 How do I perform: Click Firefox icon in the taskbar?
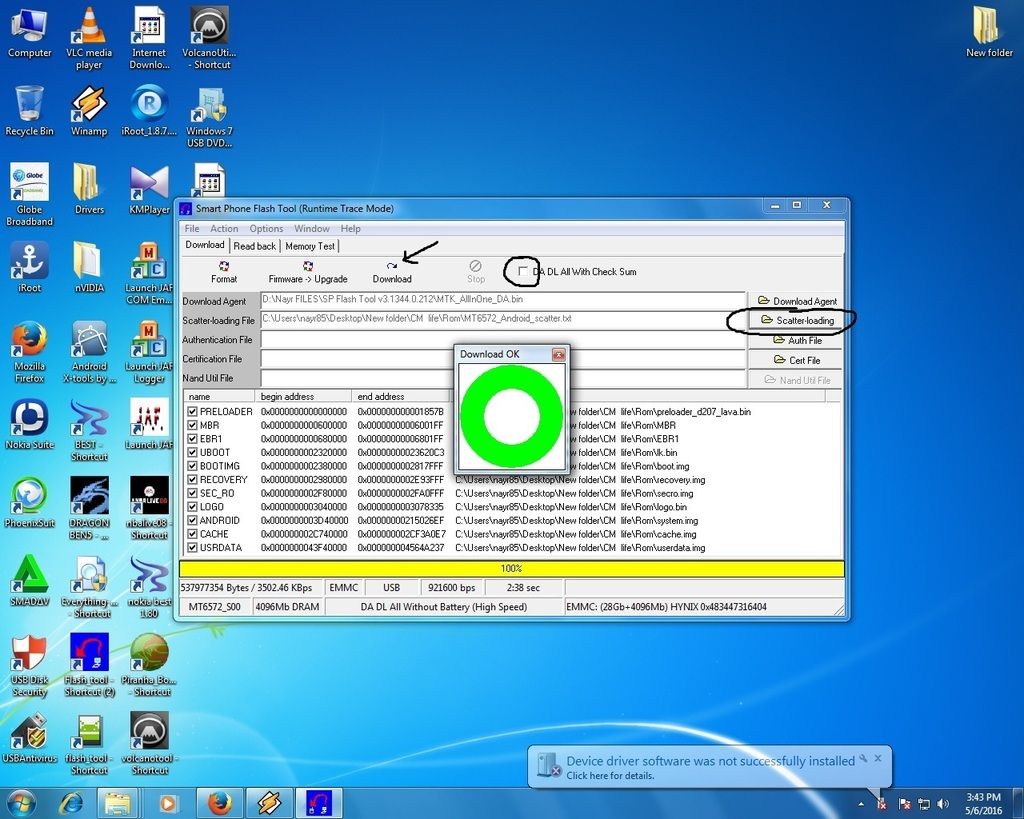[x=220, y=803]
